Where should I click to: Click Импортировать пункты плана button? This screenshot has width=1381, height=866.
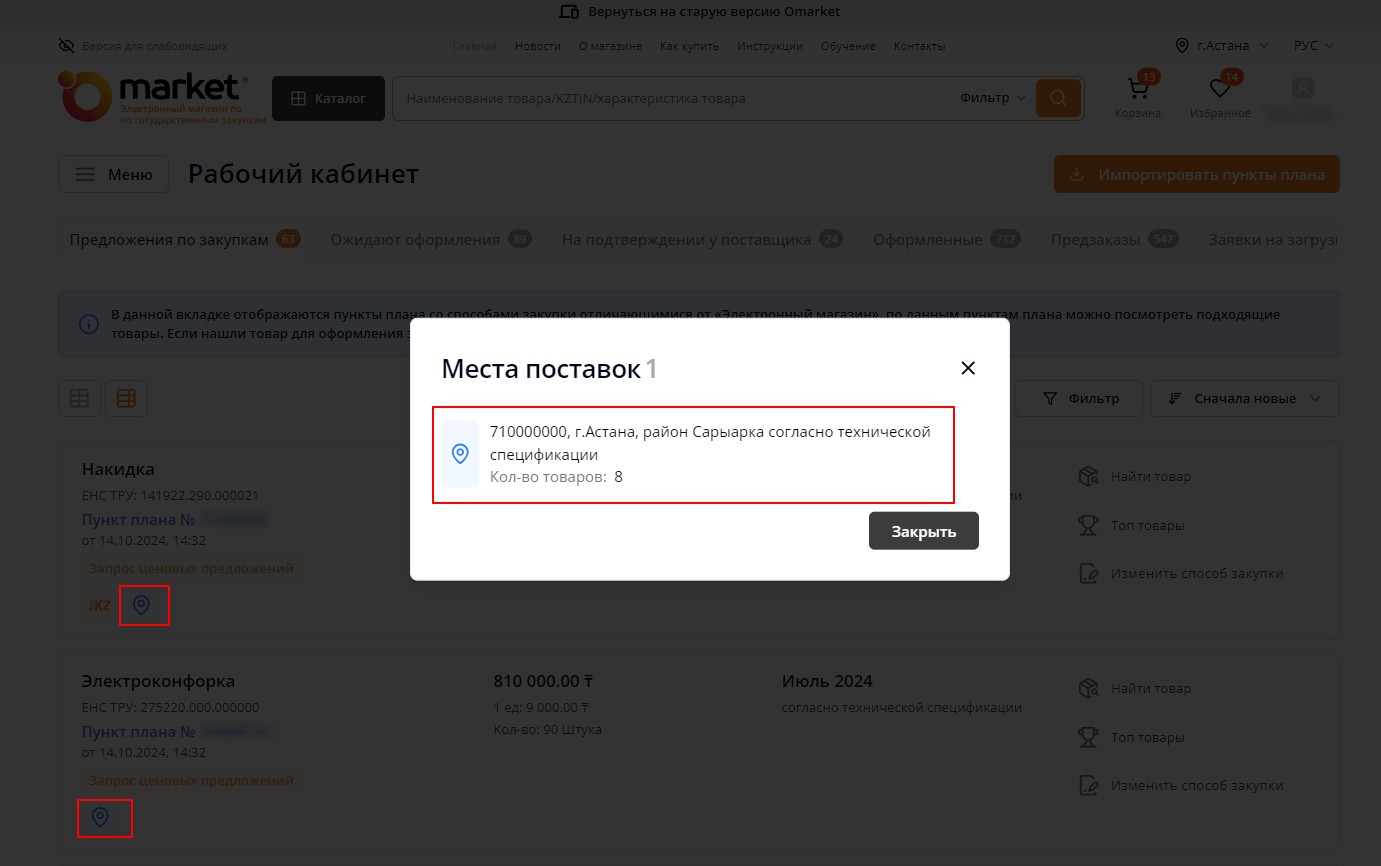click(1196, 175)
